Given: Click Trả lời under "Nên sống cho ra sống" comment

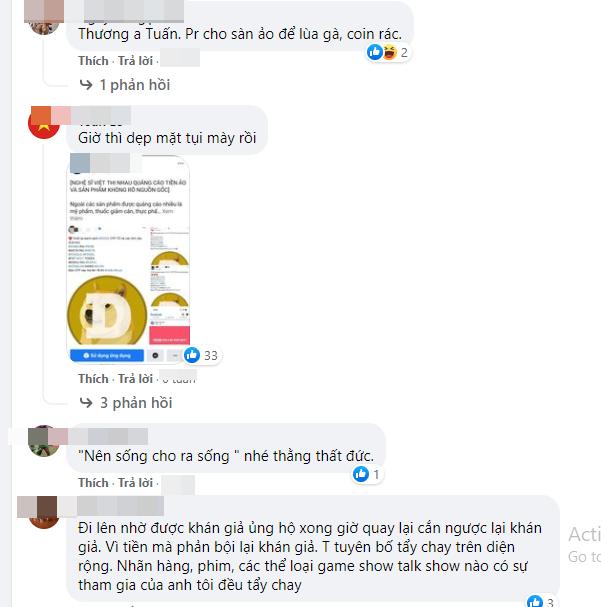Looking at the screenshot, I should click(x=135, y=483).
